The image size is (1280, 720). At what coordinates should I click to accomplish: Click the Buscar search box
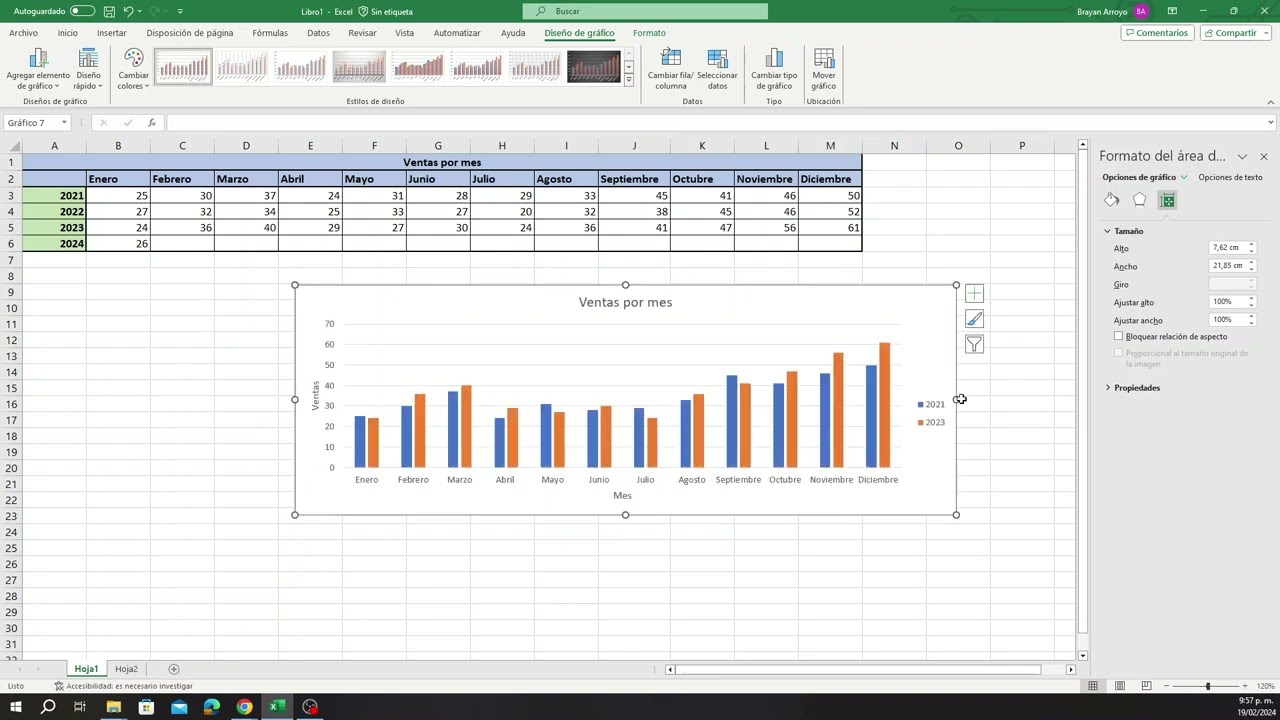coord(645,11)
